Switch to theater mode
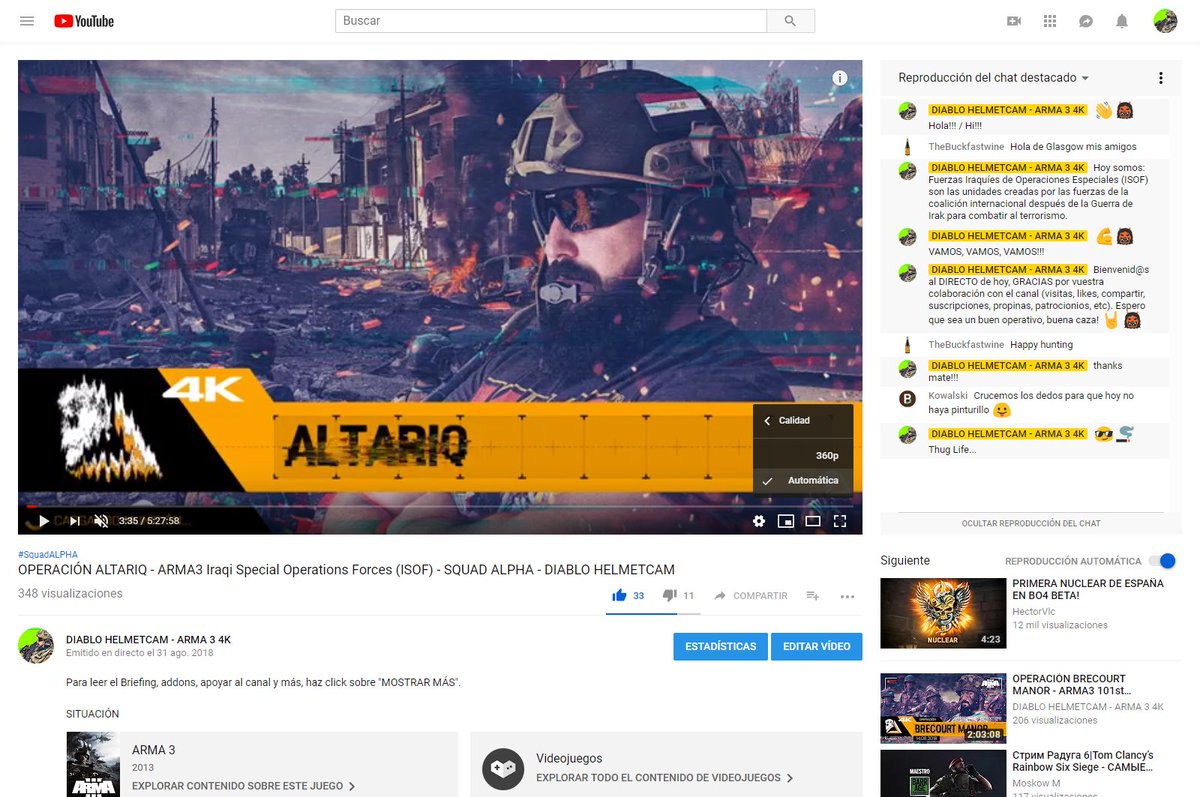 [x=813, y=521]
